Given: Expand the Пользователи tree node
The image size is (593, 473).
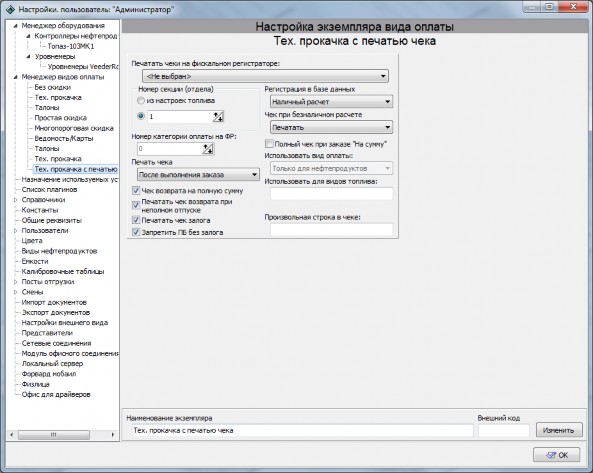Looking at the screenshot, I should coord(16,230).
